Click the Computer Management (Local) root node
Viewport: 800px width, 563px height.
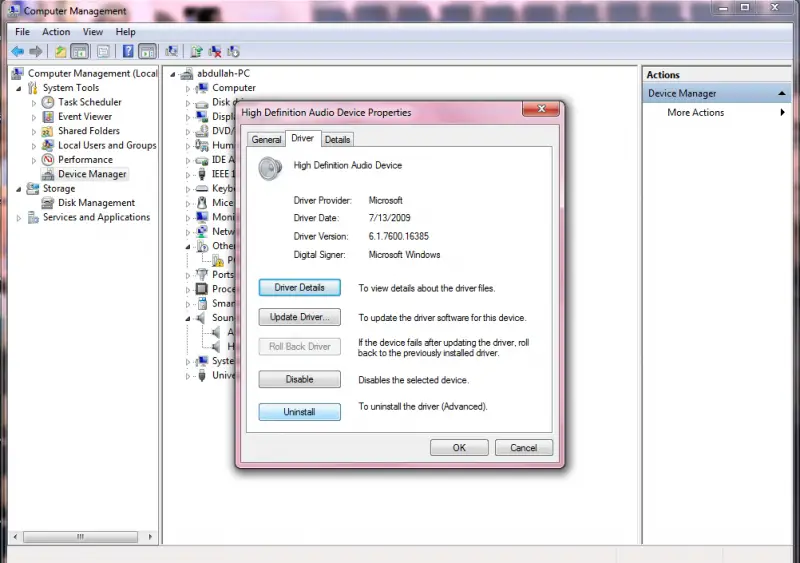click(92, 74)
